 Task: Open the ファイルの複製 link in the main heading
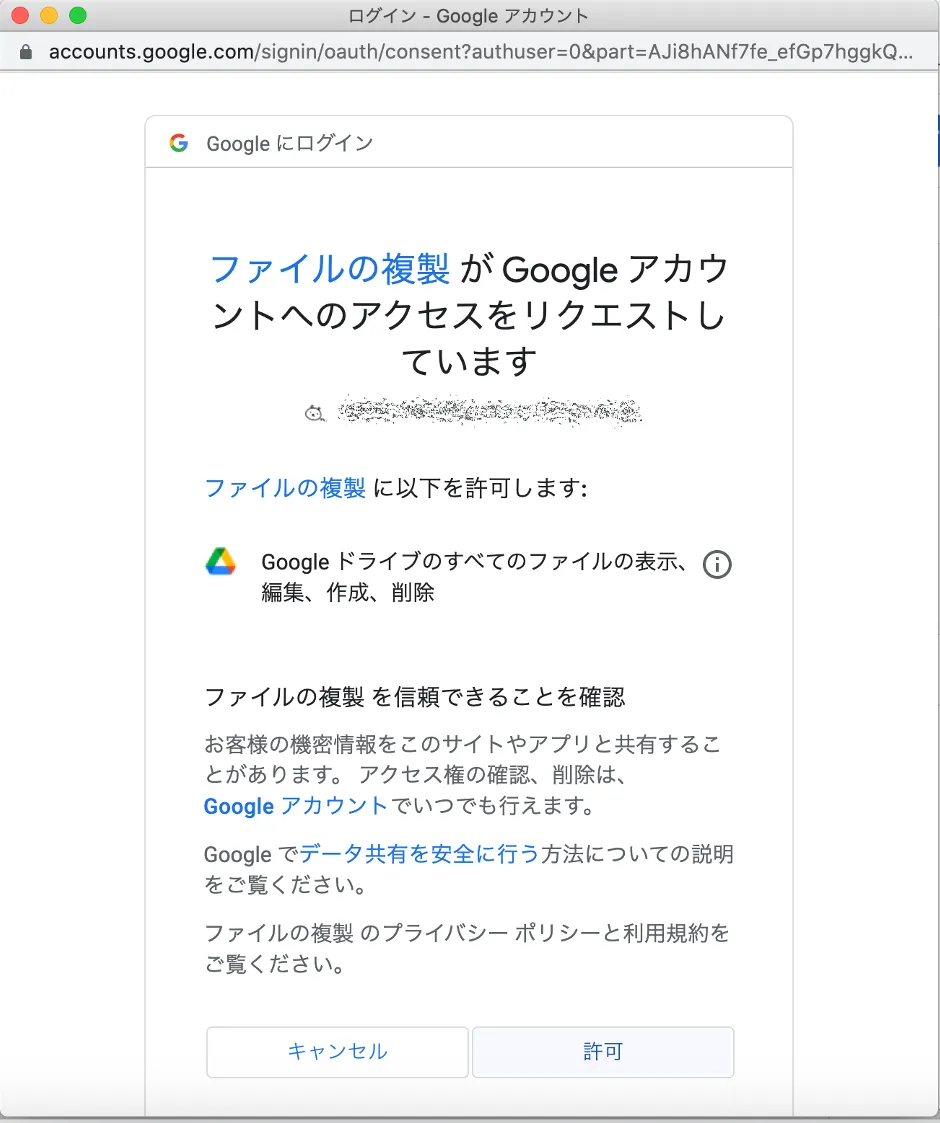(330, 269)
